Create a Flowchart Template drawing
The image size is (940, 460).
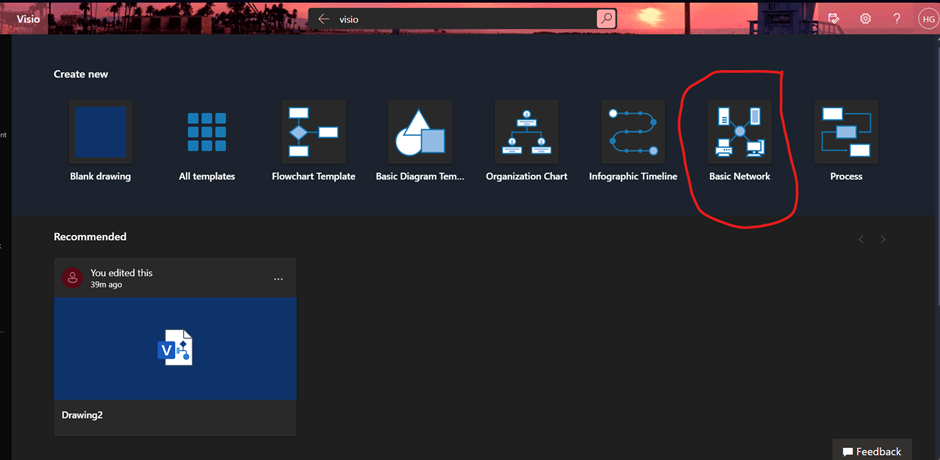(x=314, y=132)
